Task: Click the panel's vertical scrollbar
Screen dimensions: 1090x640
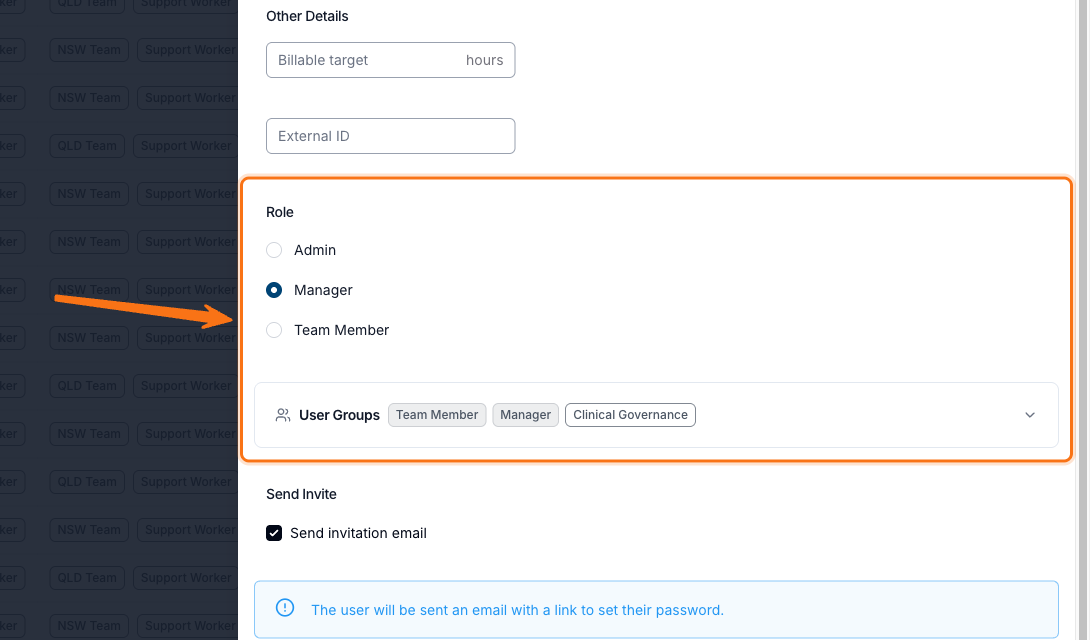Action: click(1082, 320)
